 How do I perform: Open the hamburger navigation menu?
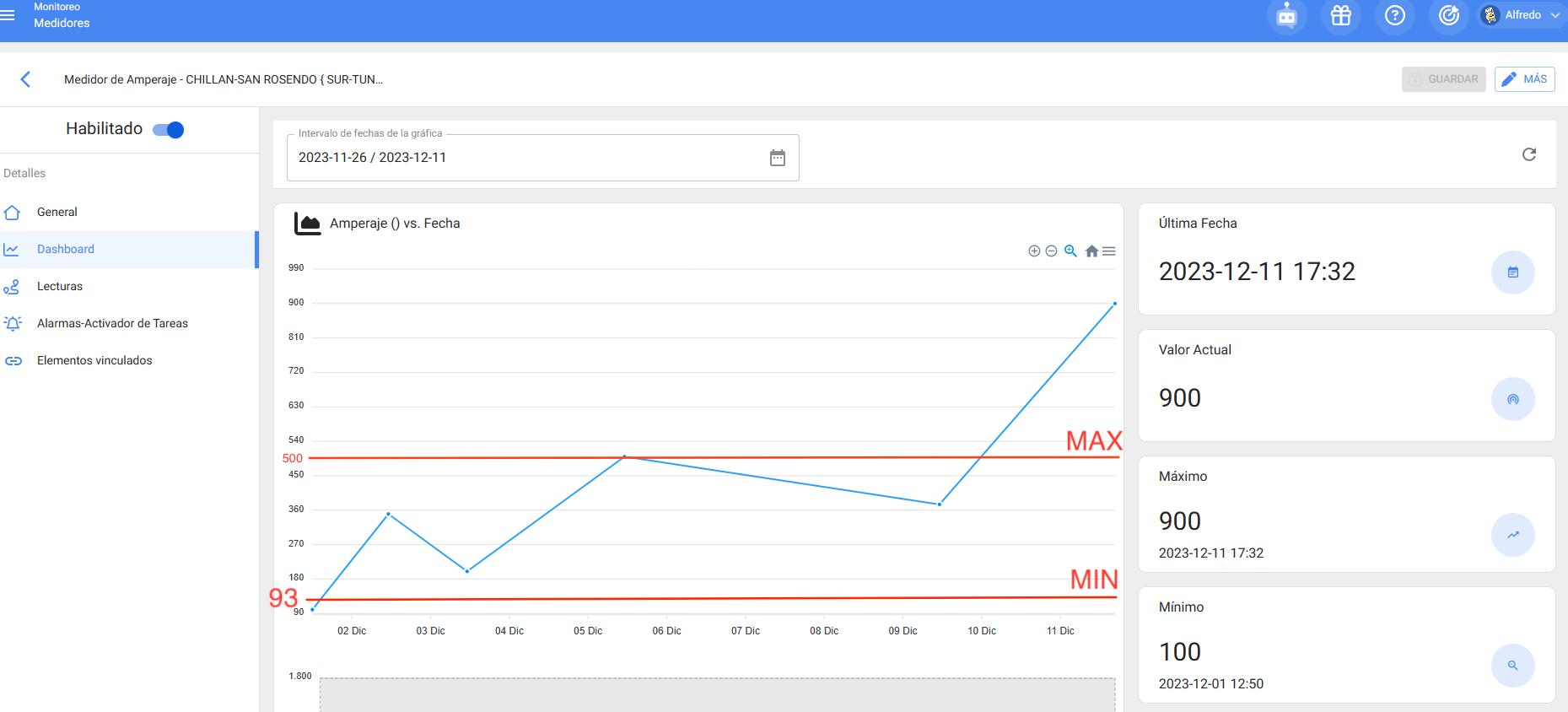coord(8,15)
